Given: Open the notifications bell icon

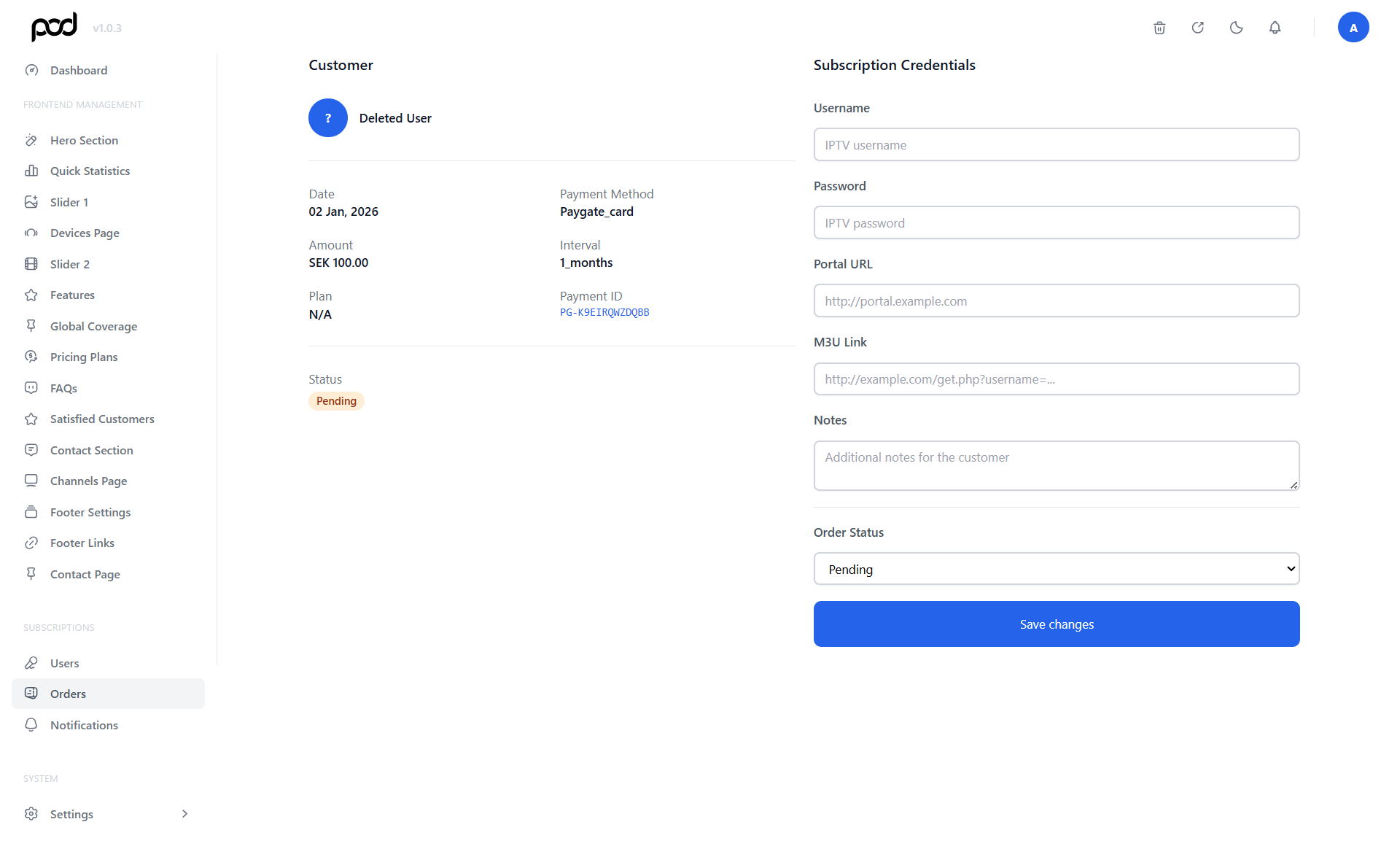Looking at the screenshot, I should 1275,28.
